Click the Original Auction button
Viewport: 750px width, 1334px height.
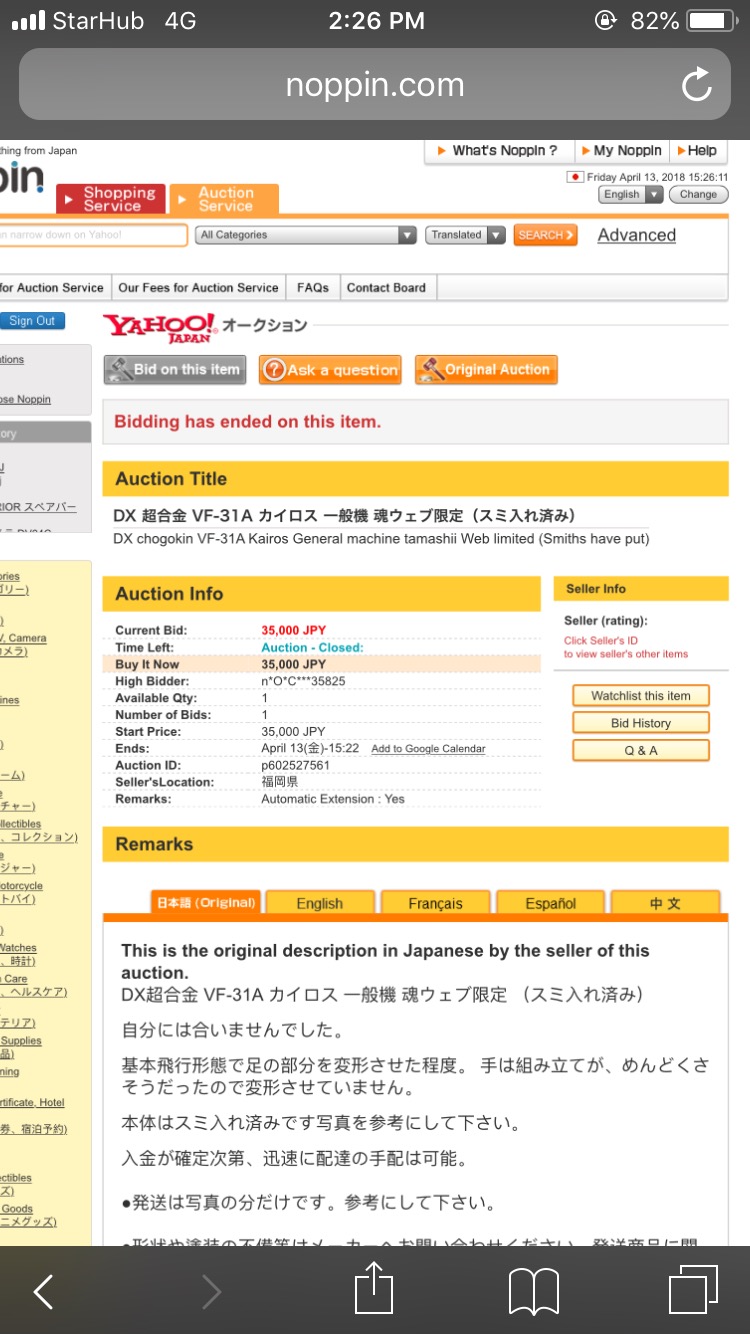486,369
